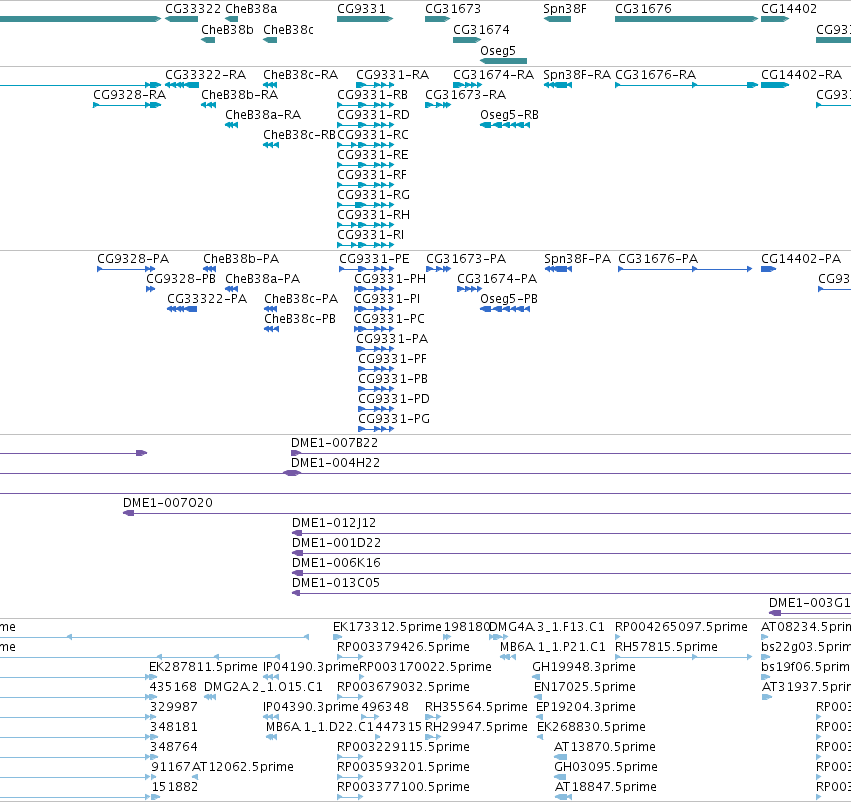
Task: Click the CG9331-PG protein label
Action: pyautogui.click(x=393, y=419)
